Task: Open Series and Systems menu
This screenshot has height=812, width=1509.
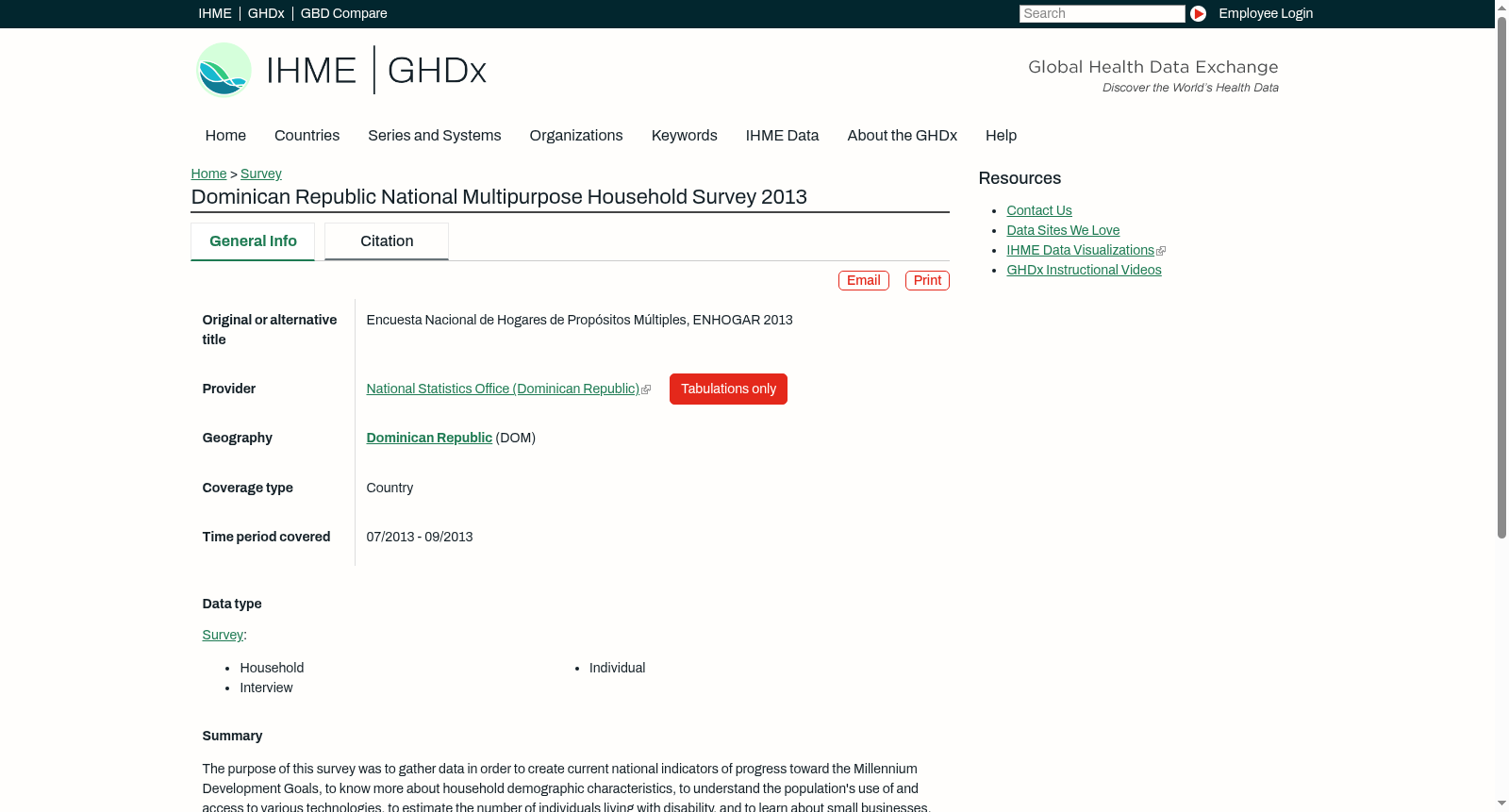Action: pos(434,136)
